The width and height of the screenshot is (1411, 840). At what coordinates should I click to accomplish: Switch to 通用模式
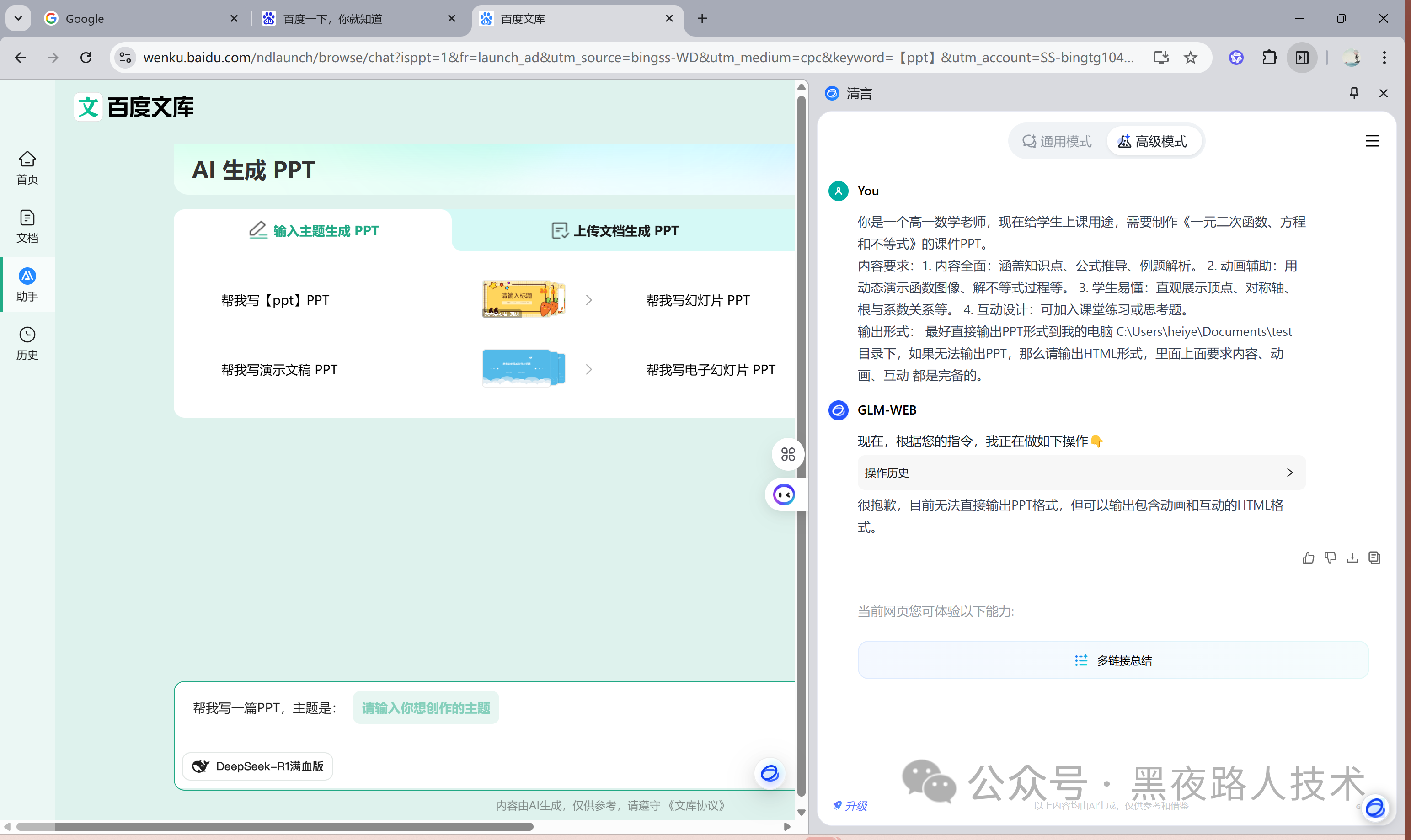click(x=1057, y=141)
